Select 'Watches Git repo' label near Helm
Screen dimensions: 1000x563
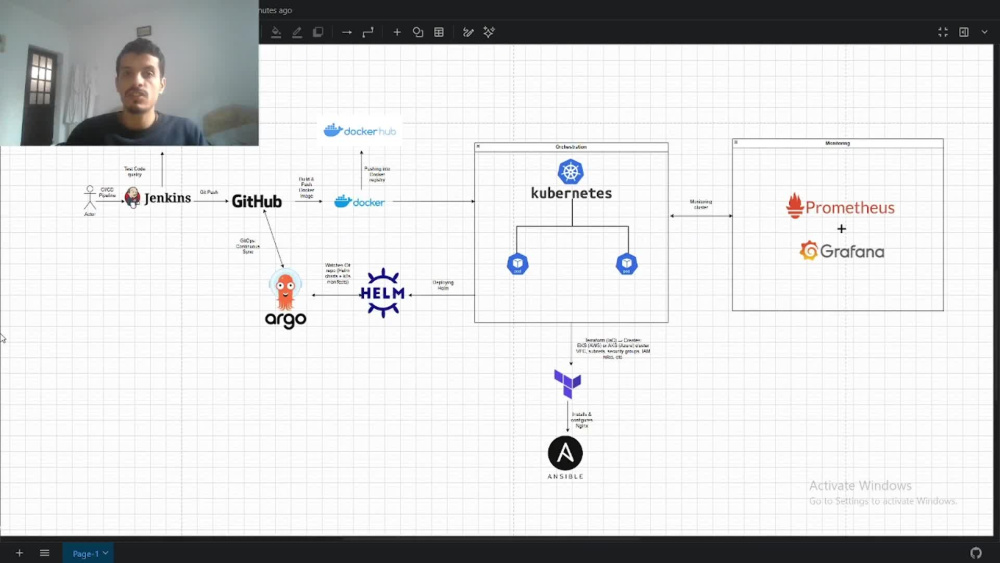[x=337, y=273]
